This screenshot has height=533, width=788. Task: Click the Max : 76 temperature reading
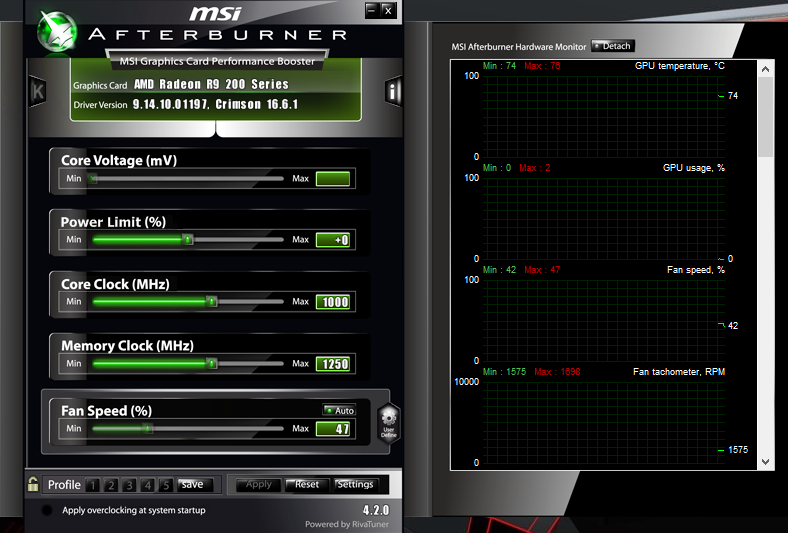coord(542,66)
